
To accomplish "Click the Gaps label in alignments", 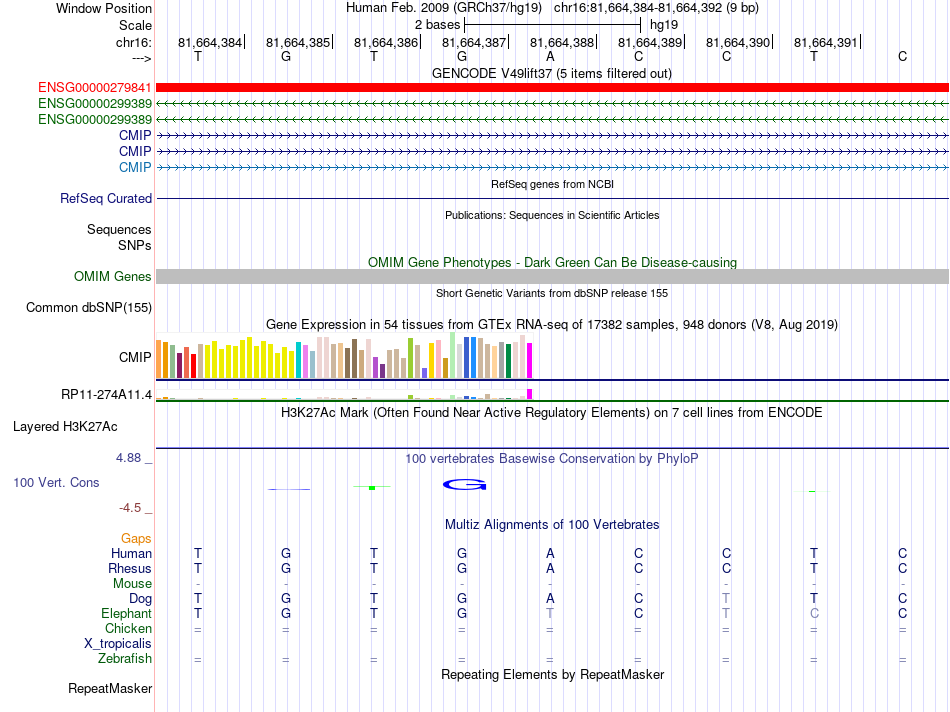I will click(136, 538).
